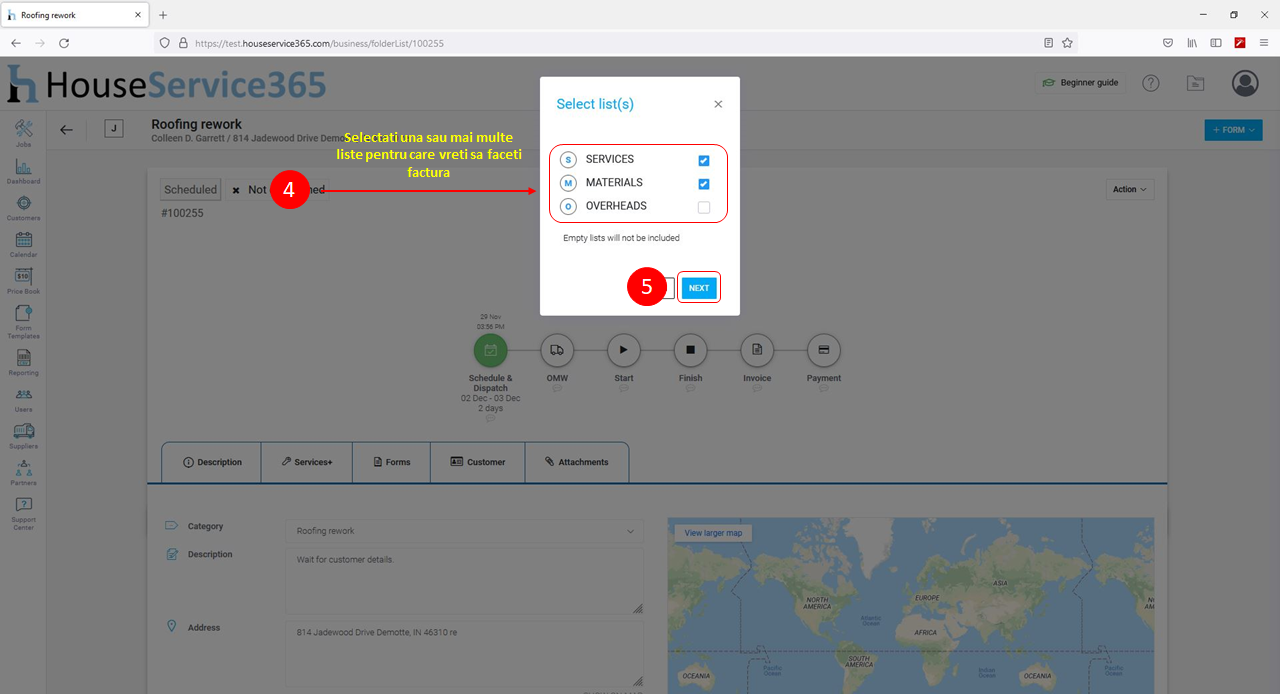Open Price Book from sidebar
Screen dimensions: 1280x694
[24, 280]
